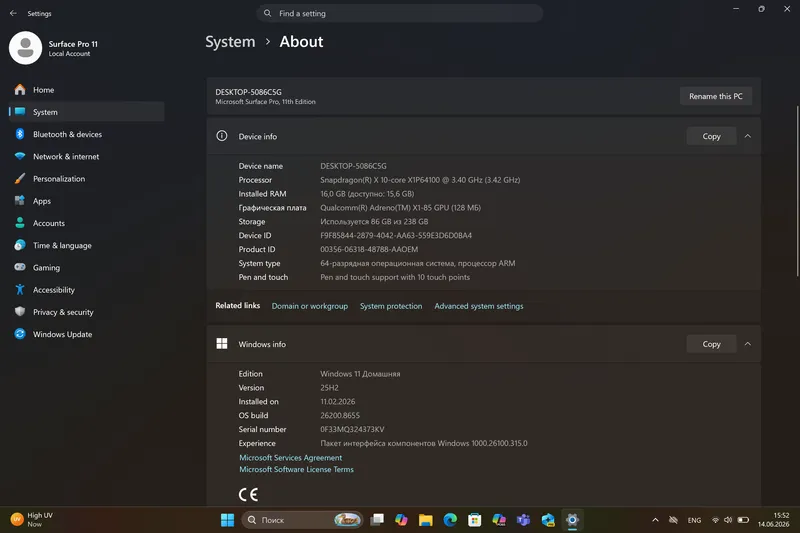This screenshot has width=800, height=533.
Task: Open the High UV weather widget
Action: point(32,520)
